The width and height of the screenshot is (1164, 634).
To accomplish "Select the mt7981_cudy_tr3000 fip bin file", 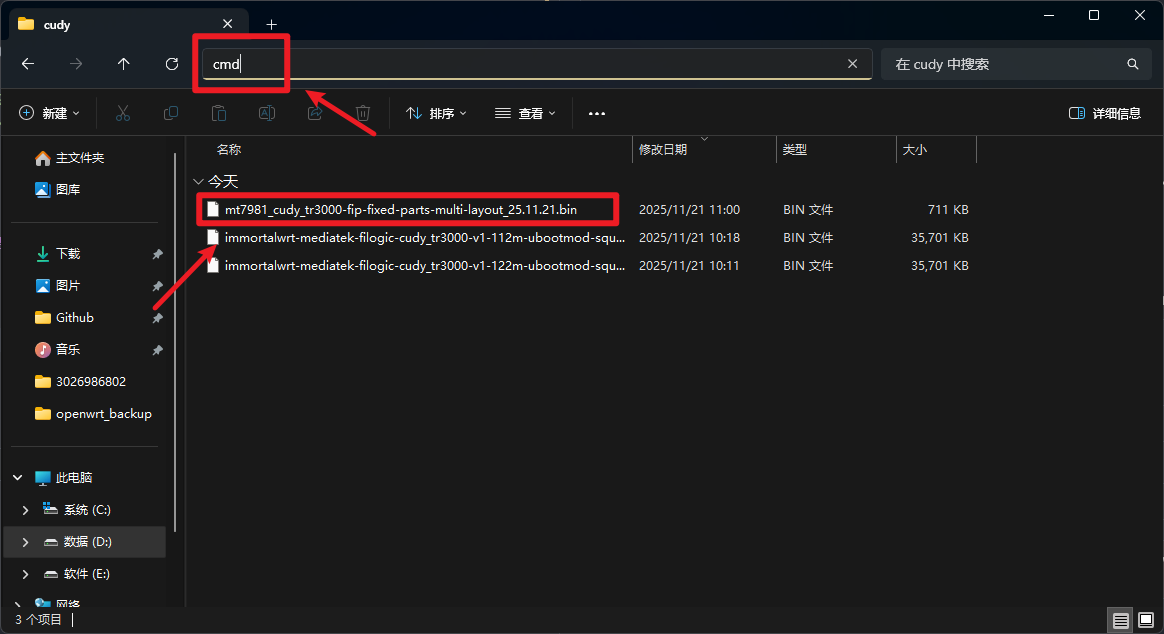I will point(400,210).
